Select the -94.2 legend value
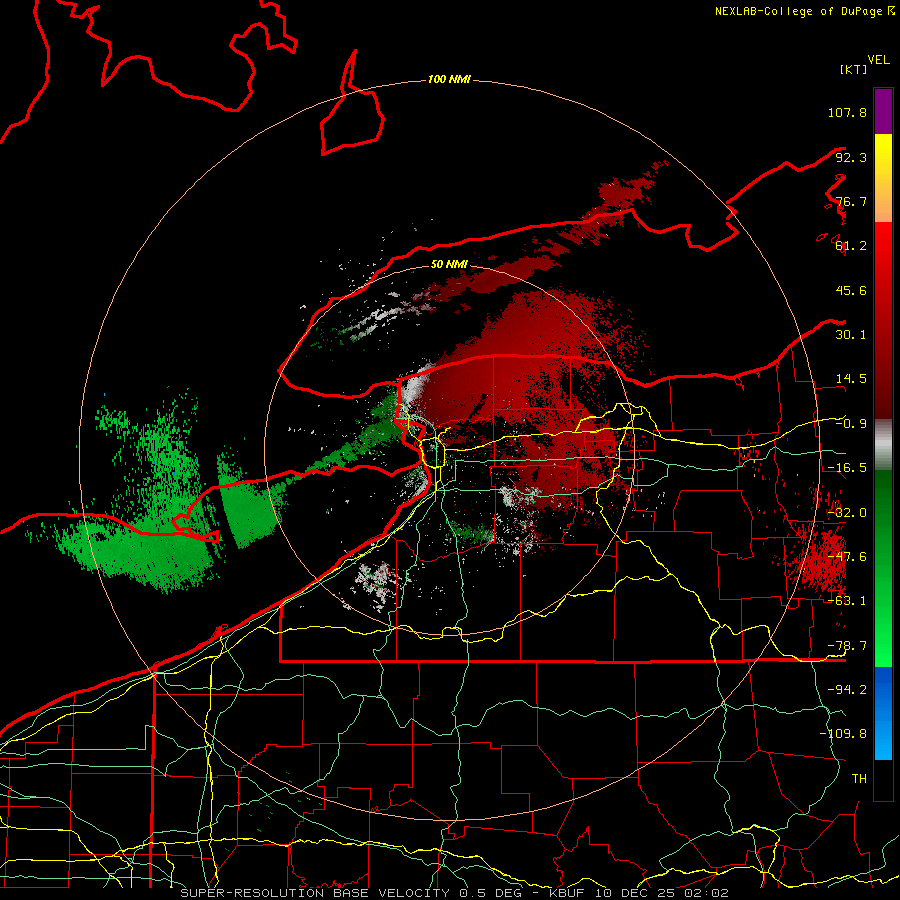 (847, 690)
